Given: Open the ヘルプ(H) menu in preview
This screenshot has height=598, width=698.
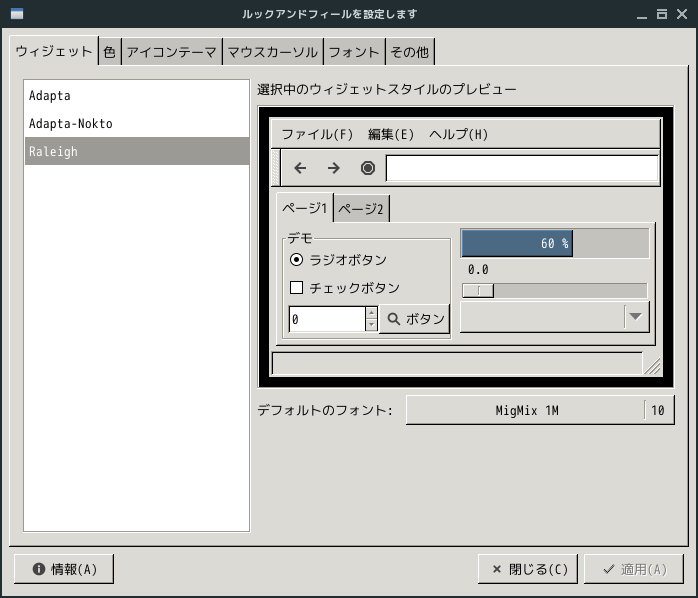Looking at the screenshot, I should point(459,134).
